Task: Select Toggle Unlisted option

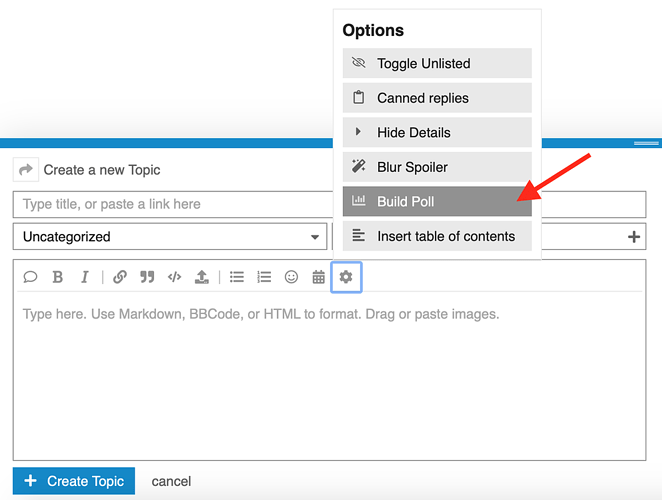Action: [x=437, y=63]
